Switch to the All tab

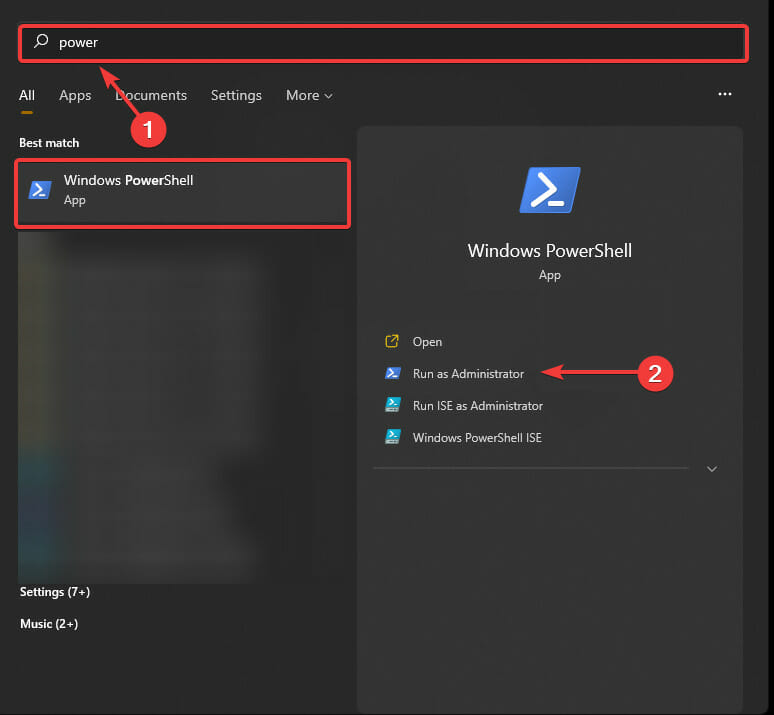click(27, 96)
